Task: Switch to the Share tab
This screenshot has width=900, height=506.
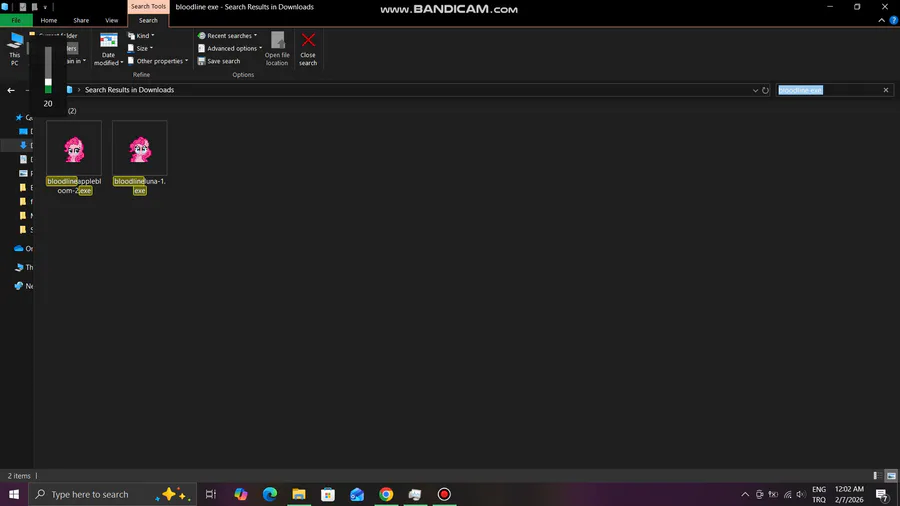Action: point(81,20)
